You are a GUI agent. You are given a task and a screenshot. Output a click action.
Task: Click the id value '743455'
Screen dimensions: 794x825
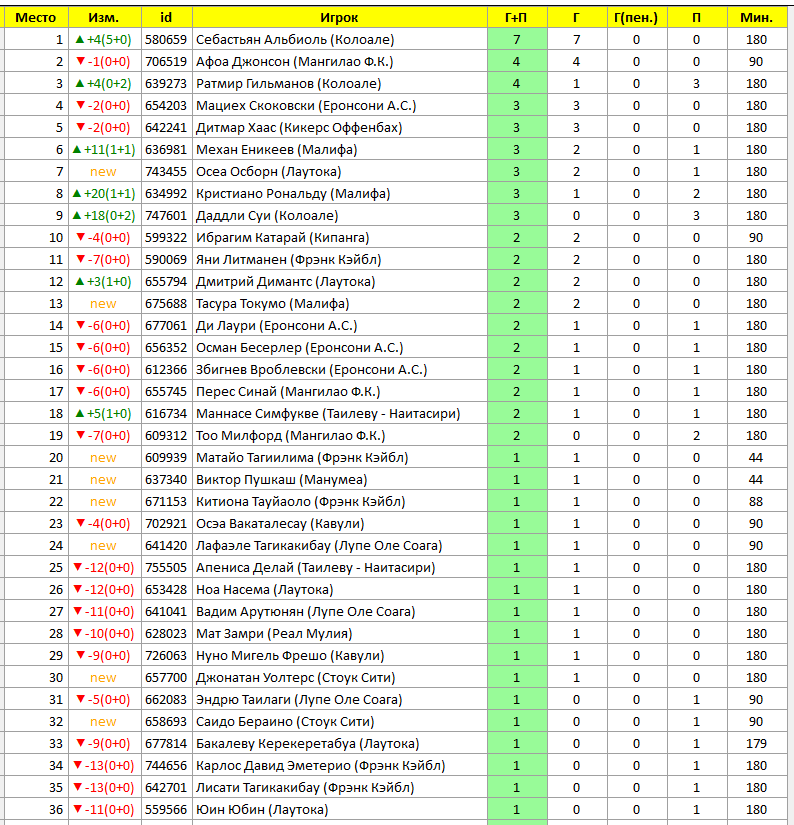click(x=166, y=172)
